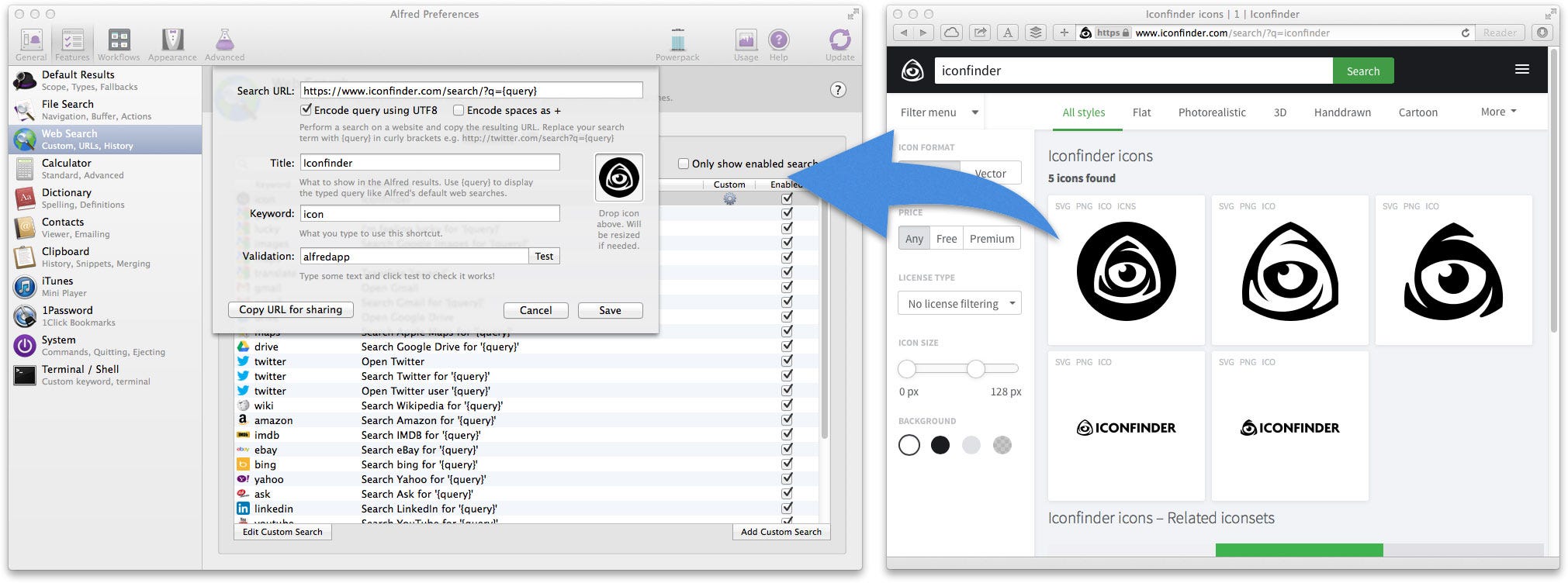Switch to the Flat style tab
1568x583 pixels.
1141,112
